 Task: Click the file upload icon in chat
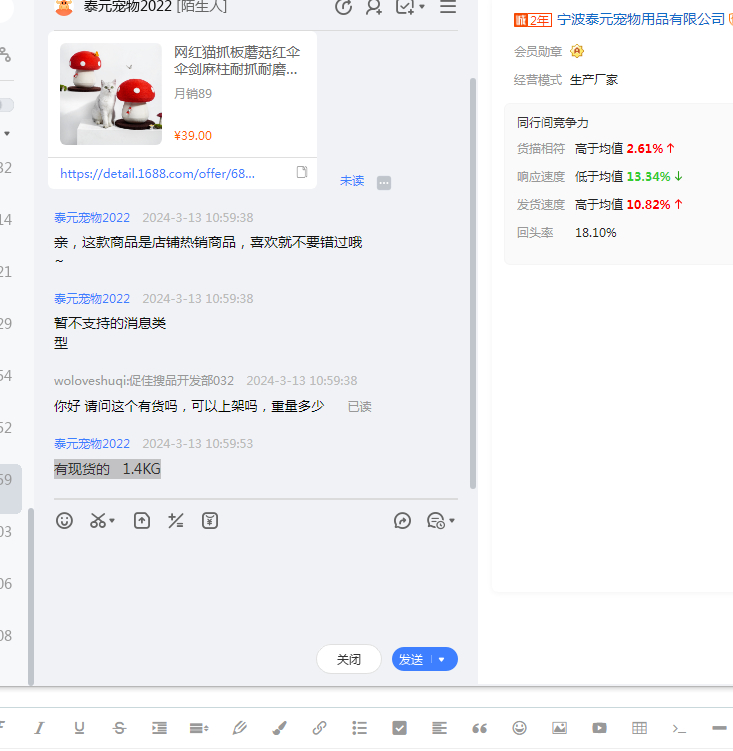142,520
